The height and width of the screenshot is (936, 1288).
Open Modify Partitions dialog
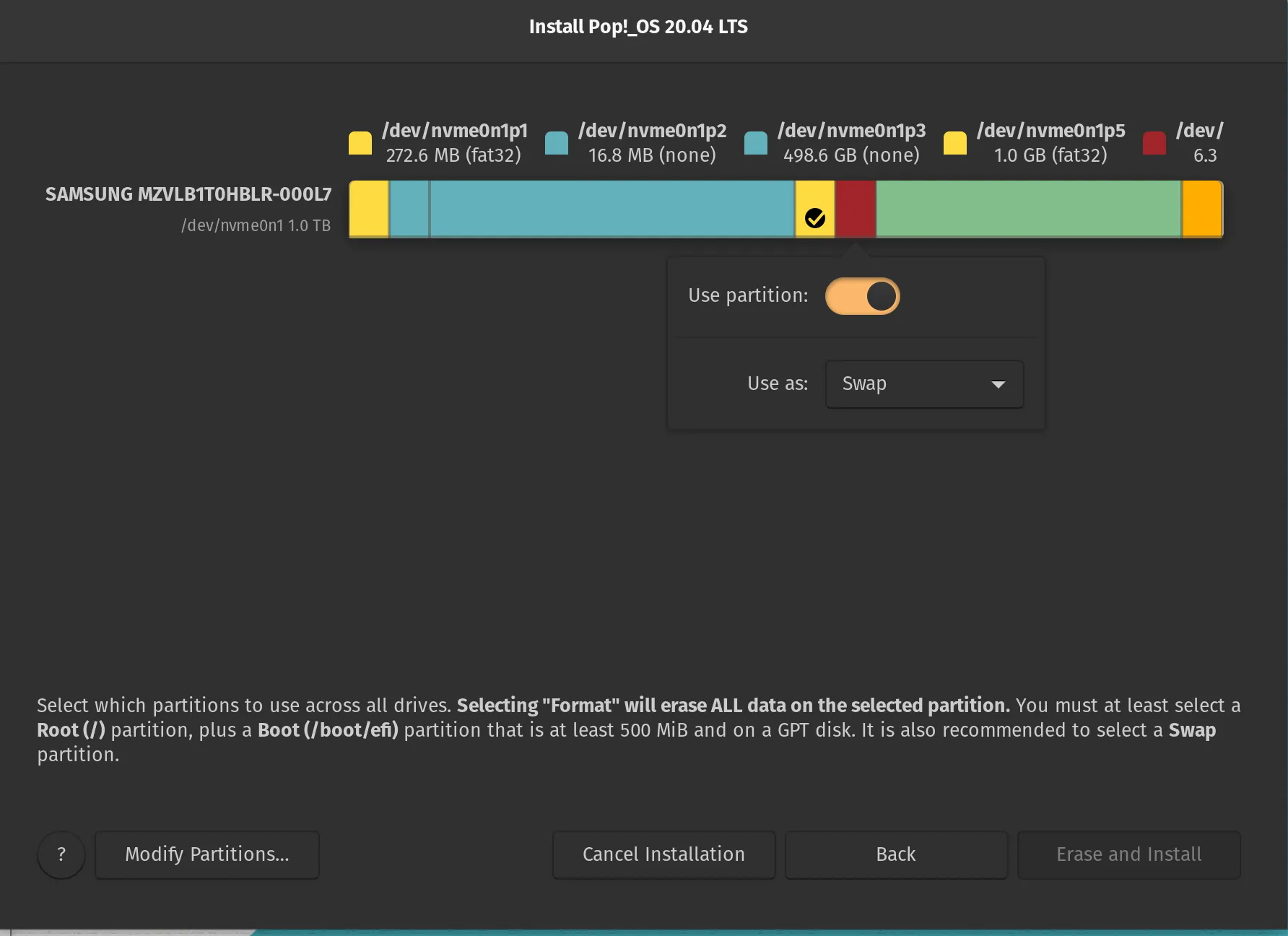pos(207,854)
